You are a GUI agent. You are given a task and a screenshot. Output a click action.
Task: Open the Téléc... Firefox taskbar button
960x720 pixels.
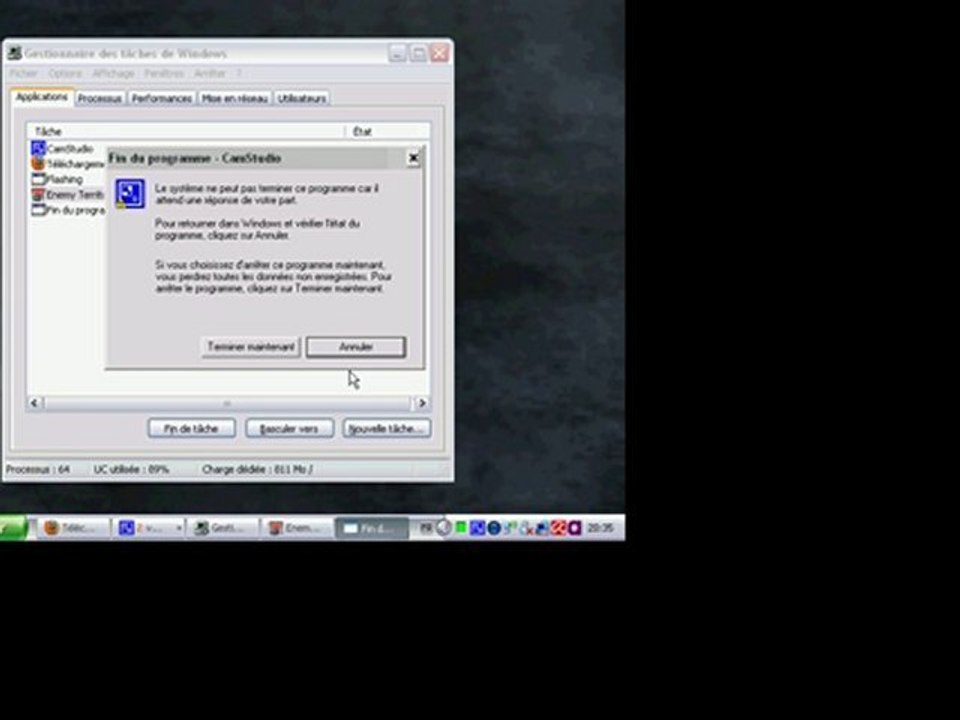pos(73,528)
